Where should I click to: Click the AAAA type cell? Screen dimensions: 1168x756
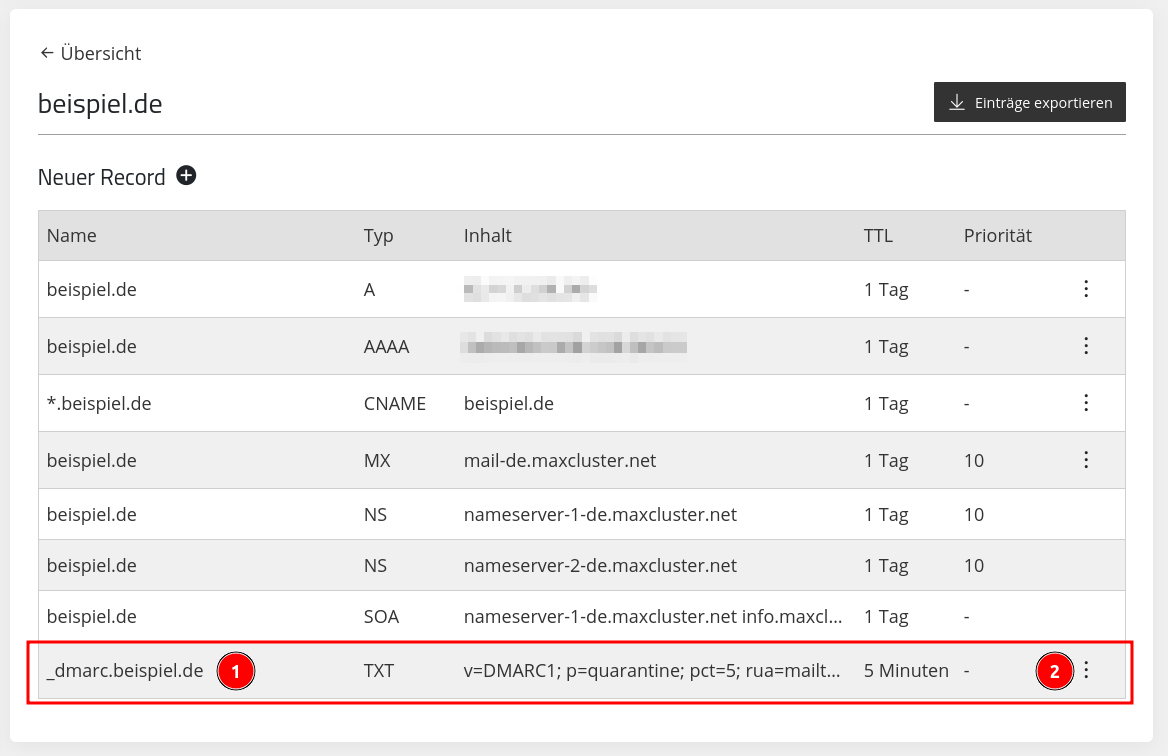[x=387, y=346]
